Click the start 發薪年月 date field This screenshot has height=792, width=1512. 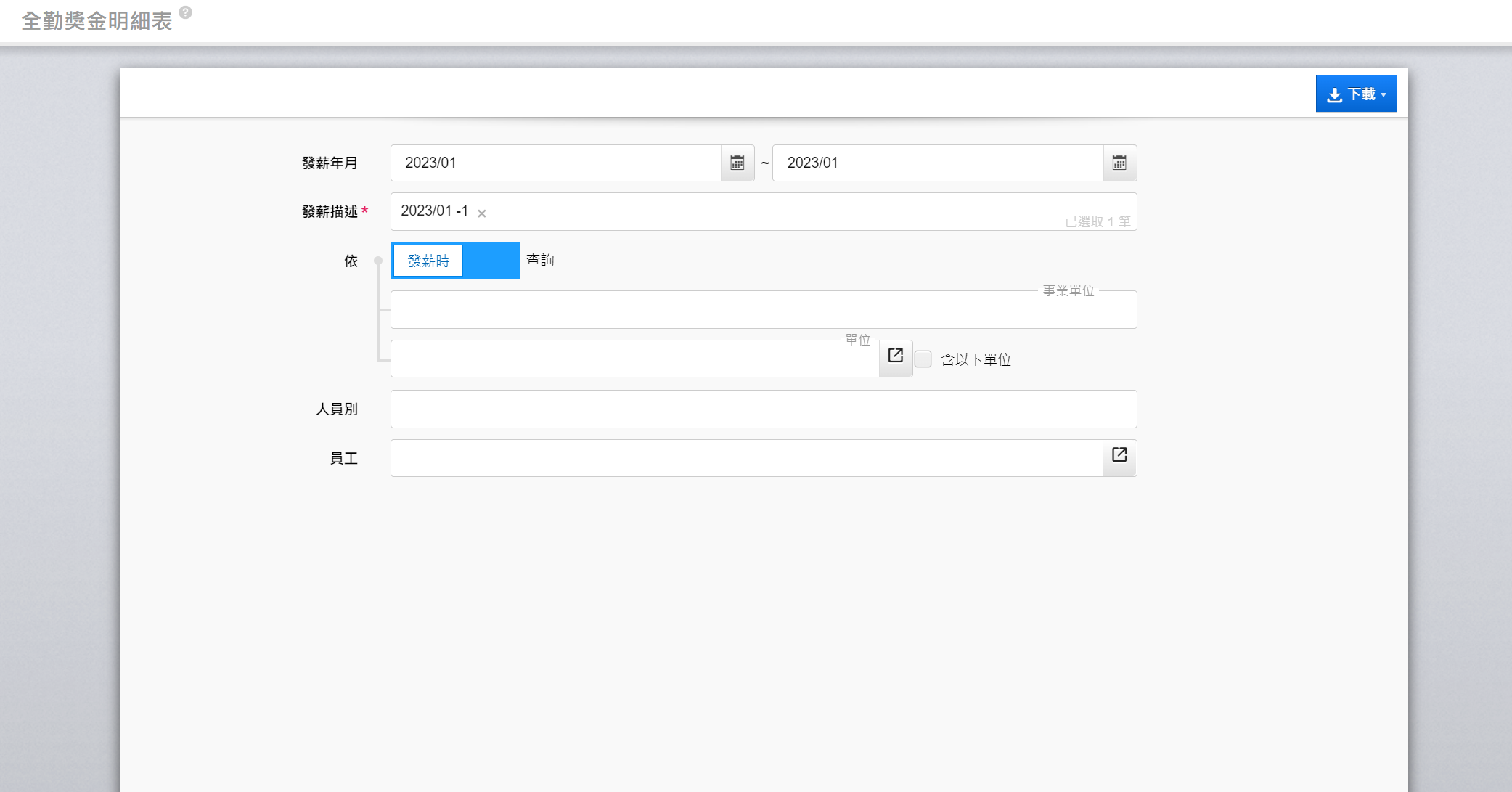pos(556,163)
